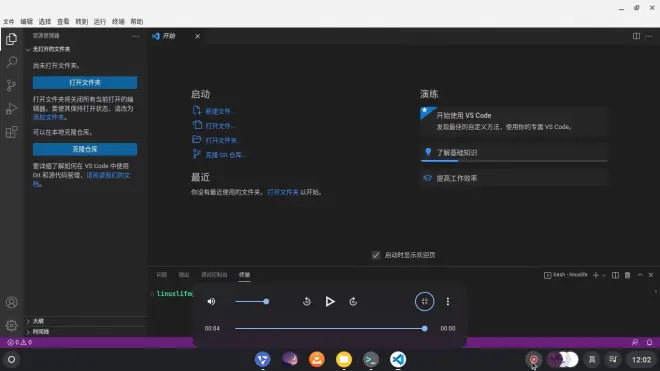Click the kill terminal trash icon
This screenshot has height=371, width=660.
click(x=628, y=275)
